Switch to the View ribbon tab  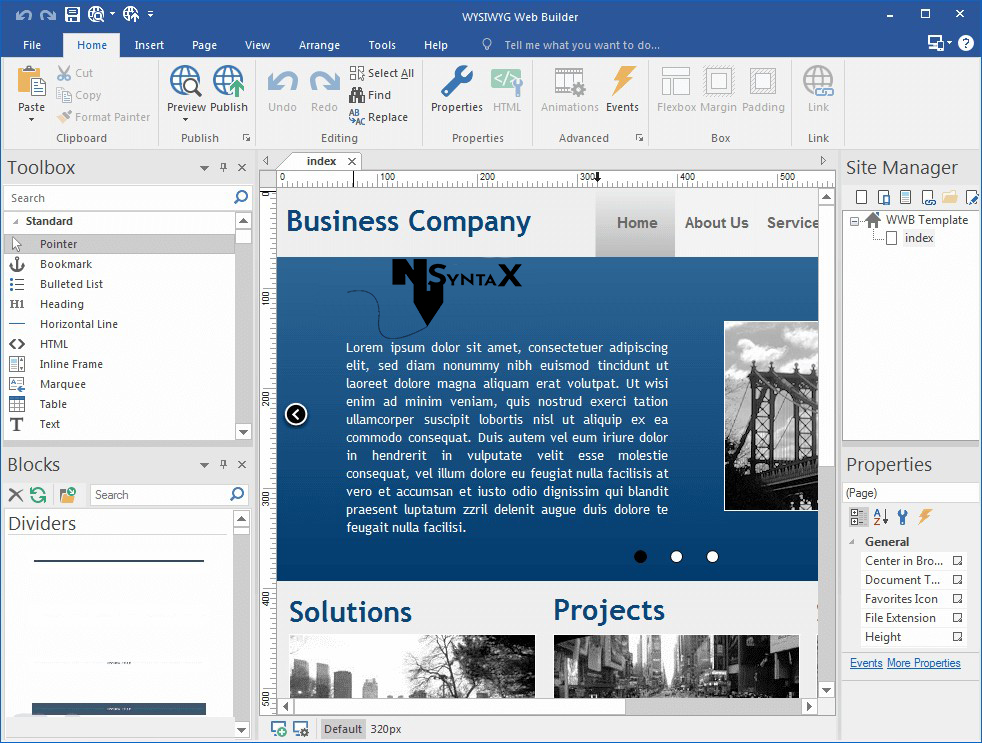[257, 45]
